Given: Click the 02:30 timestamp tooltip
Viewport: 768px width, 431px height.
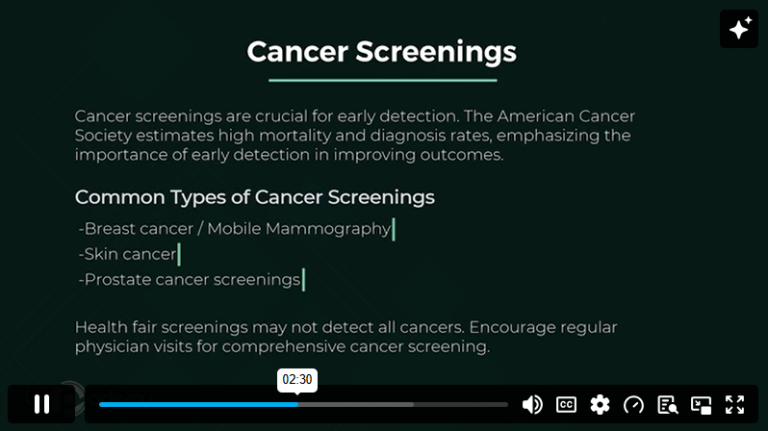Looking at the screenshot, I should [x=297, y=380].
